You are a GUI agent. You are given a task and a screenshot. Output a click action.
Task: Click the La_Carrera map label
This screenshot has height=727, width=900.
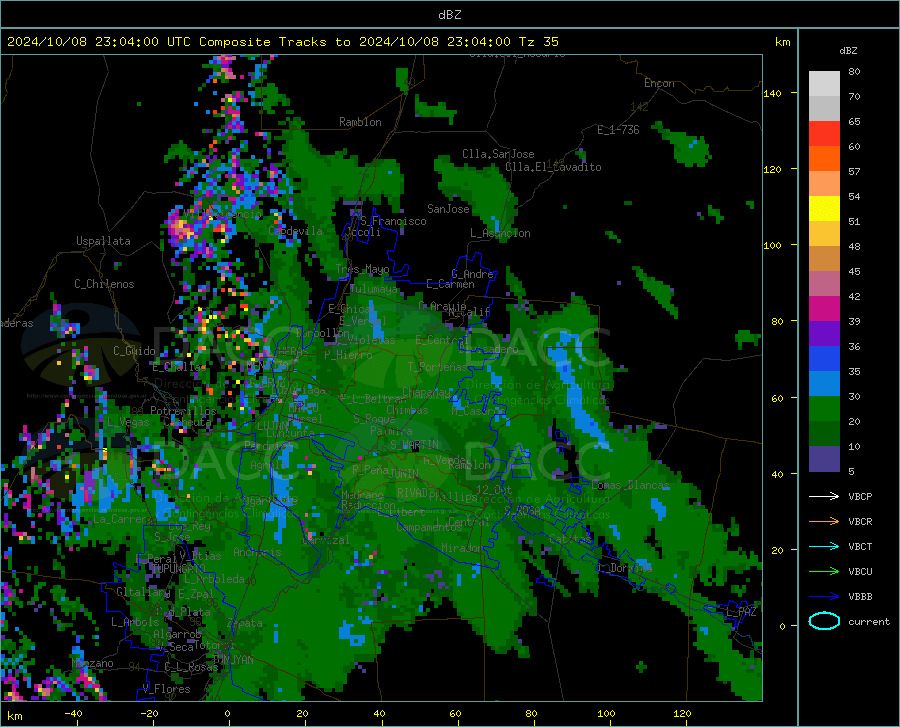123,519
